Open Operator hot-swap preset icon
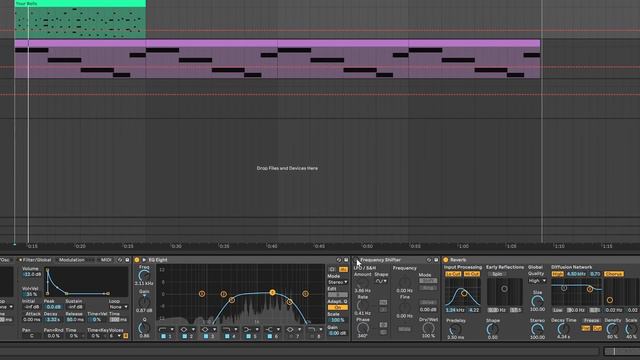Screen dimensions: 640x360 120,260
